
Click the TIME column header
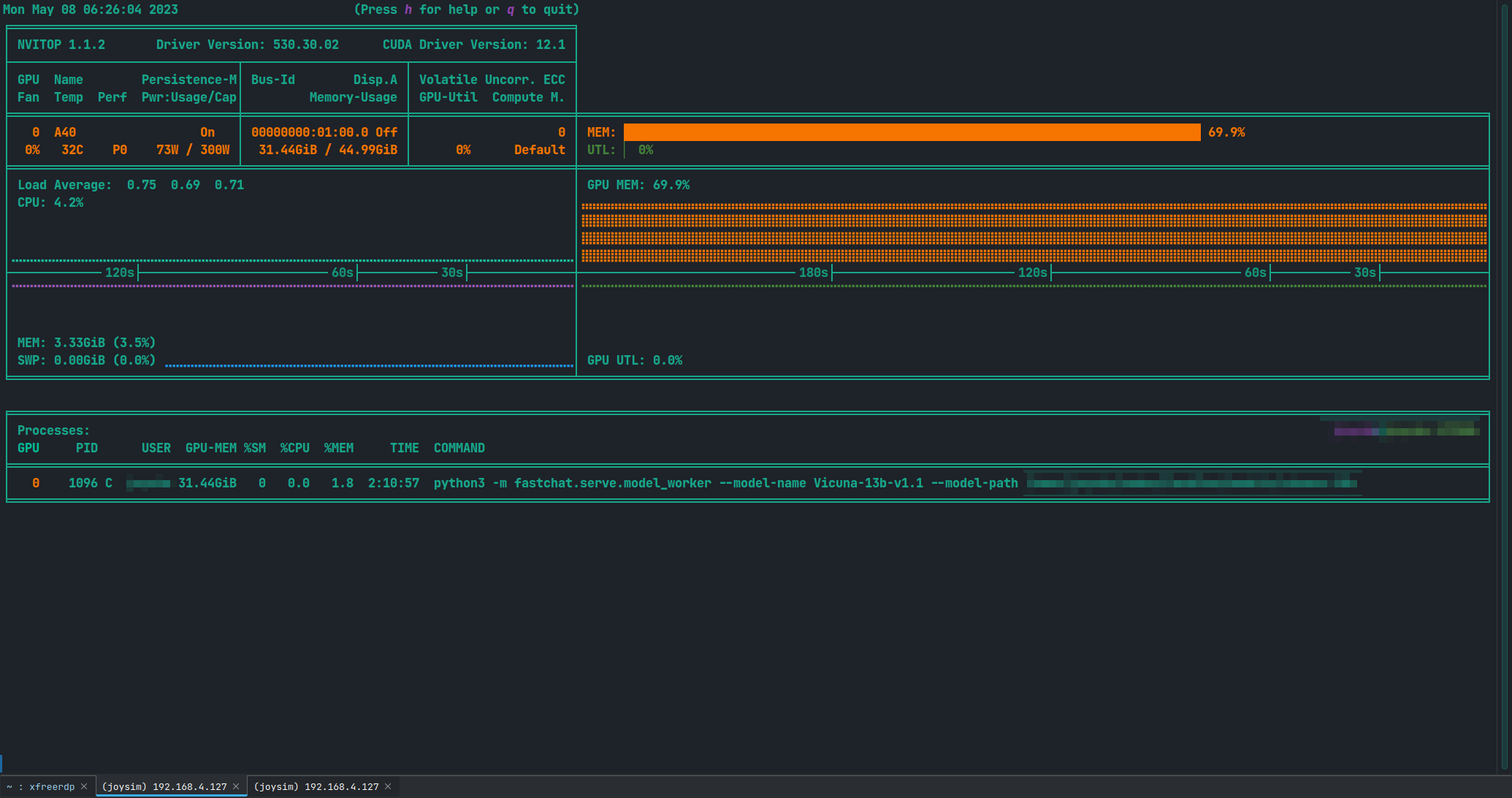404,448
